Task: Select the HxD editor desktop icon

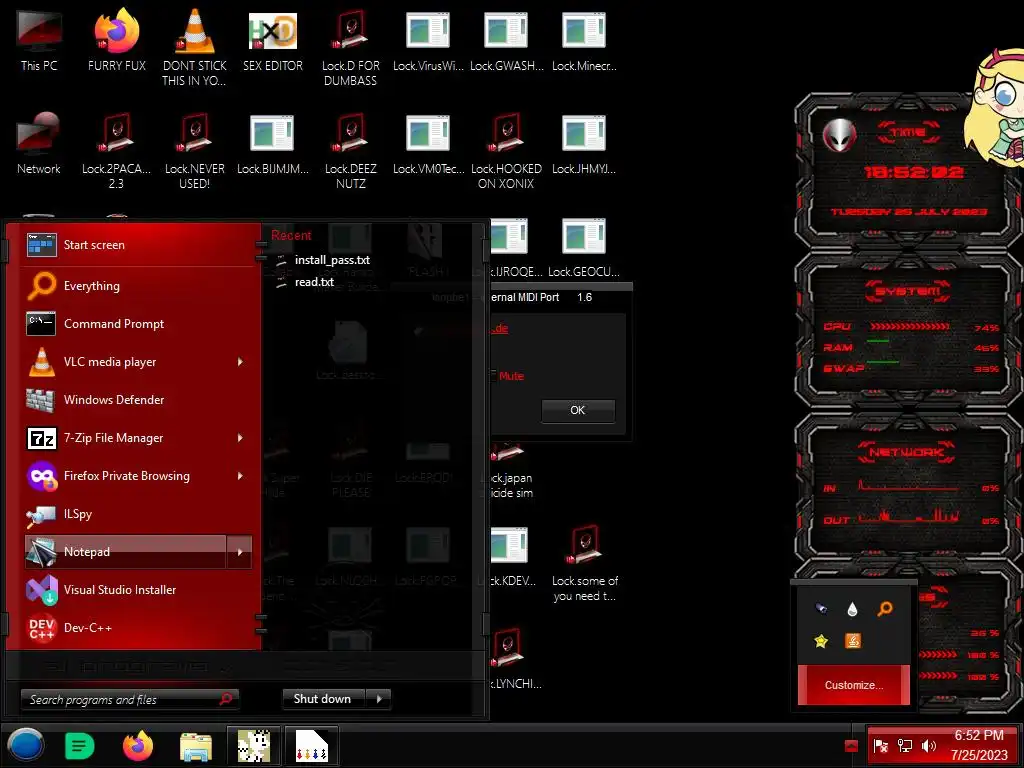Action: tap(272, 40)
